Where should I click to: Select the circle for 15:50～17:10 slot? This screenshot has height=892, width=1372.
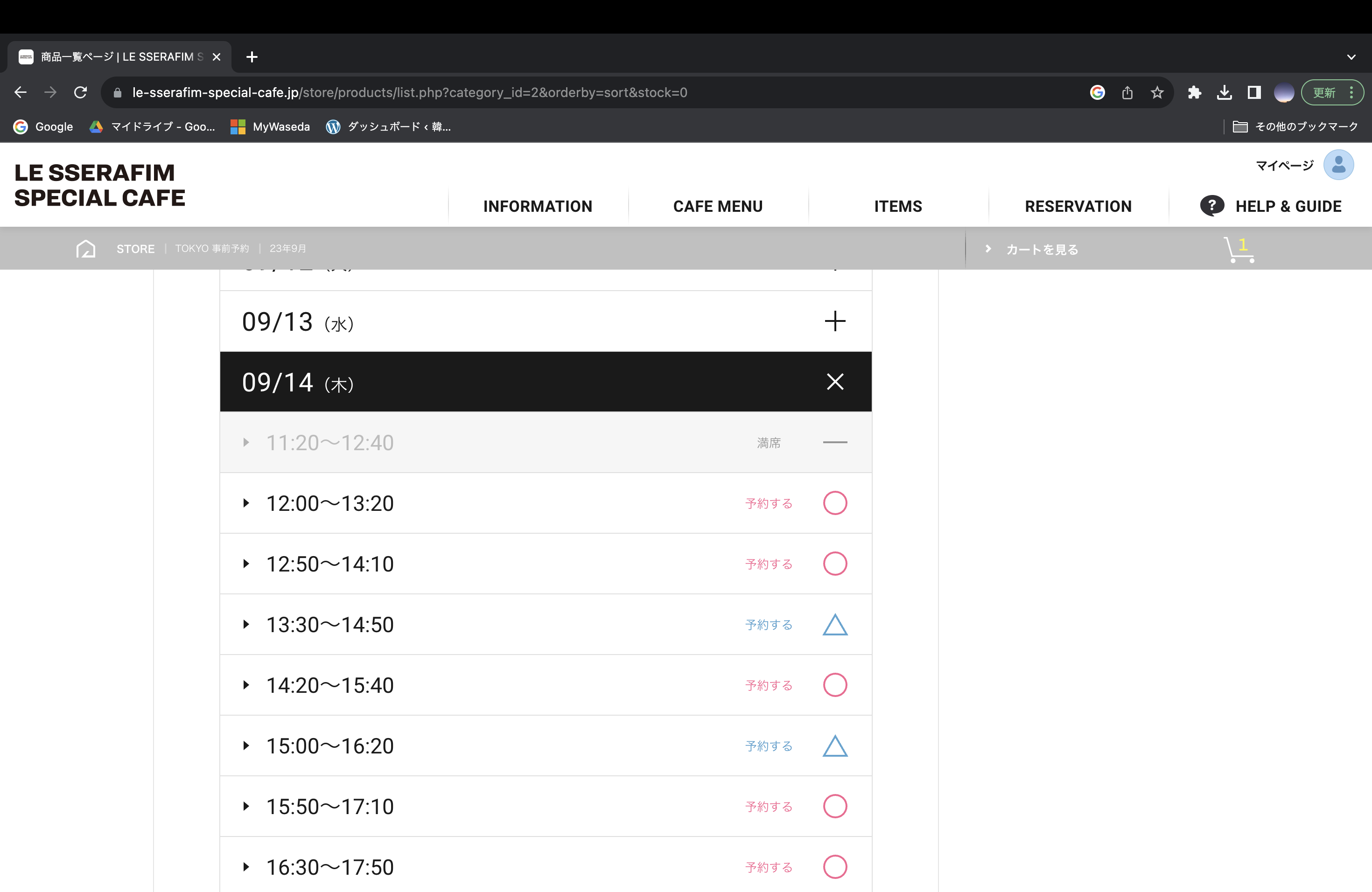(835, 806)
